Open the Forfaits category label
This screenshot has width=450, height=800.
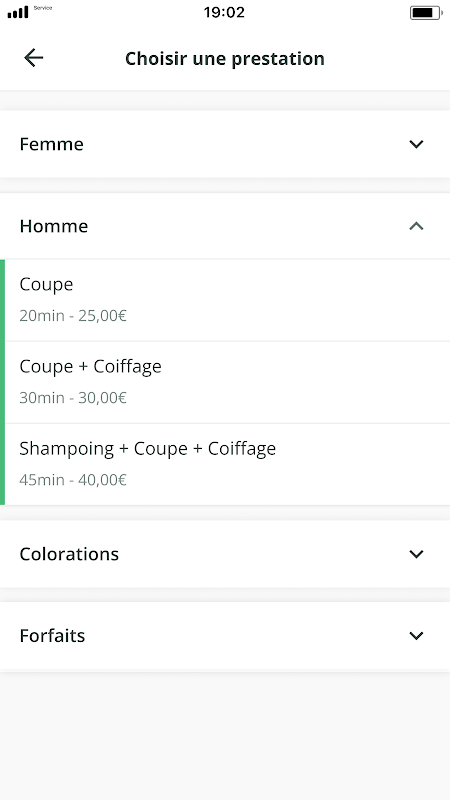pos(52,636)
